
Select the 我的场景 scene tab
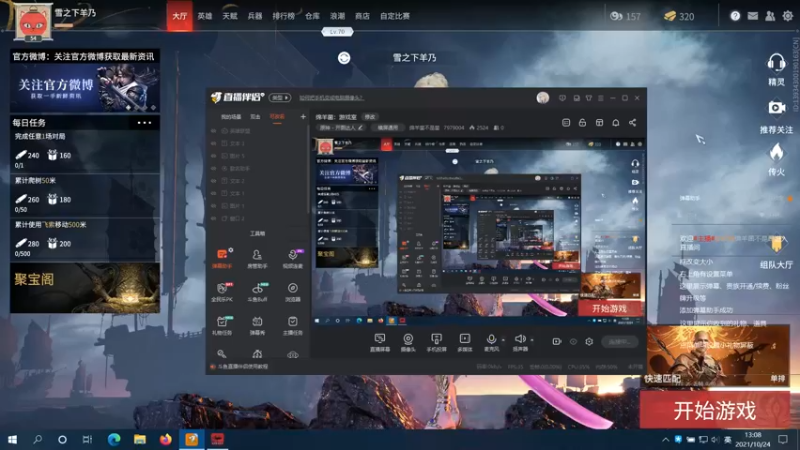coord(231,117)
